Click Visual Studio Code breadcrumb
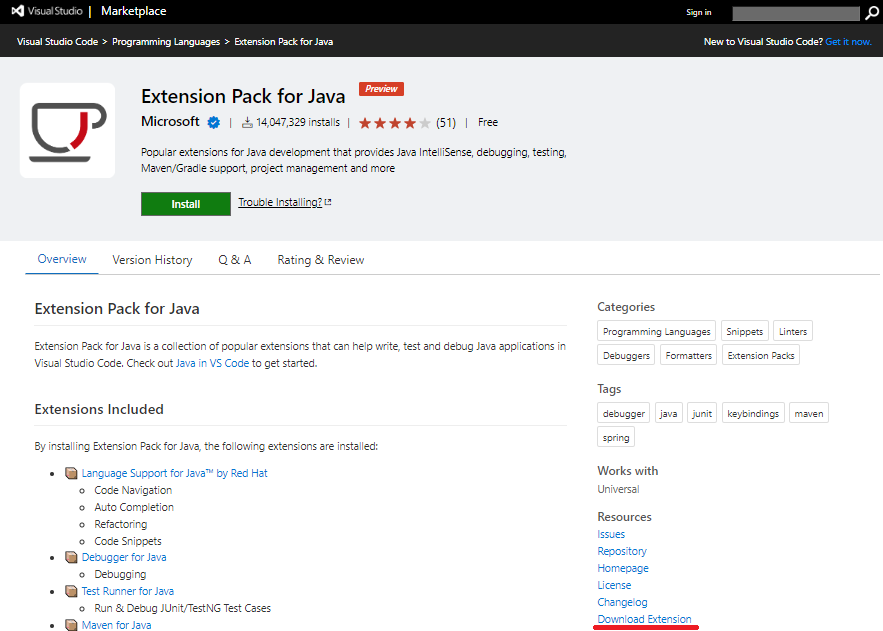This screenshot has height=631, width=883. pyautogui.click(x=57, y=42)
